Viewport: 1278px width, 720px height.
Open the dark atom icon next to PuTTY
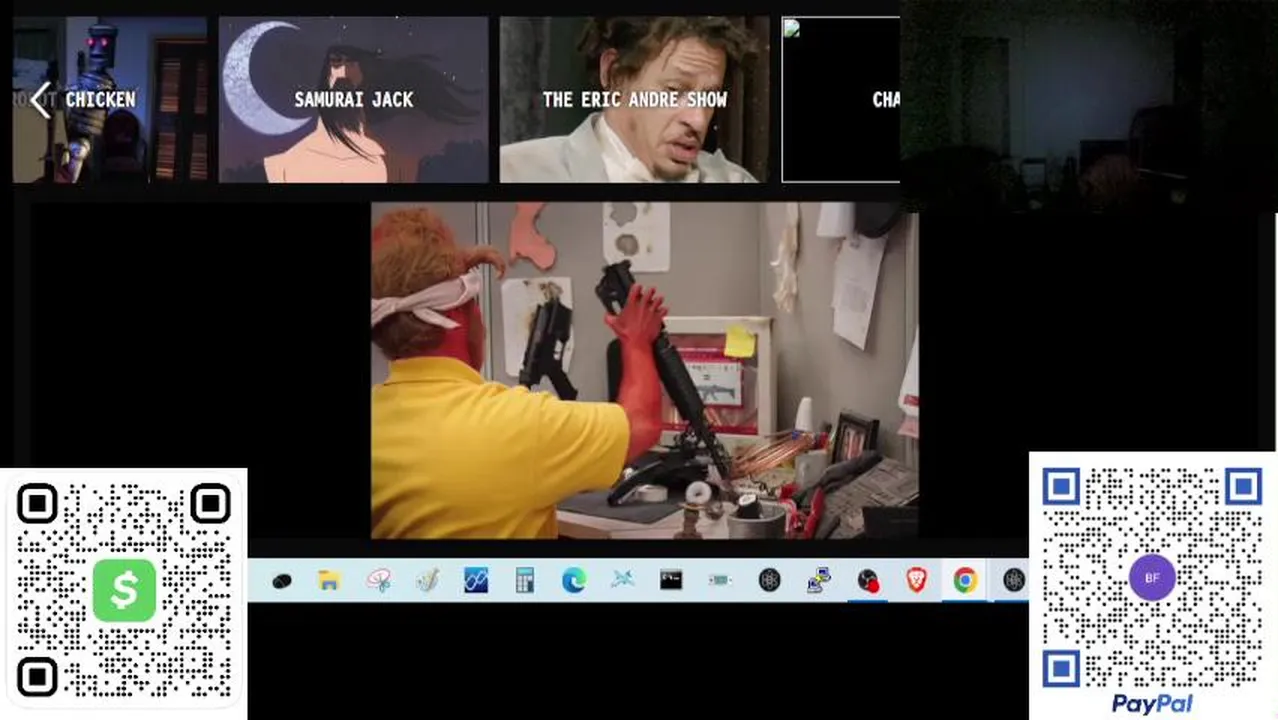pos(769,580)
